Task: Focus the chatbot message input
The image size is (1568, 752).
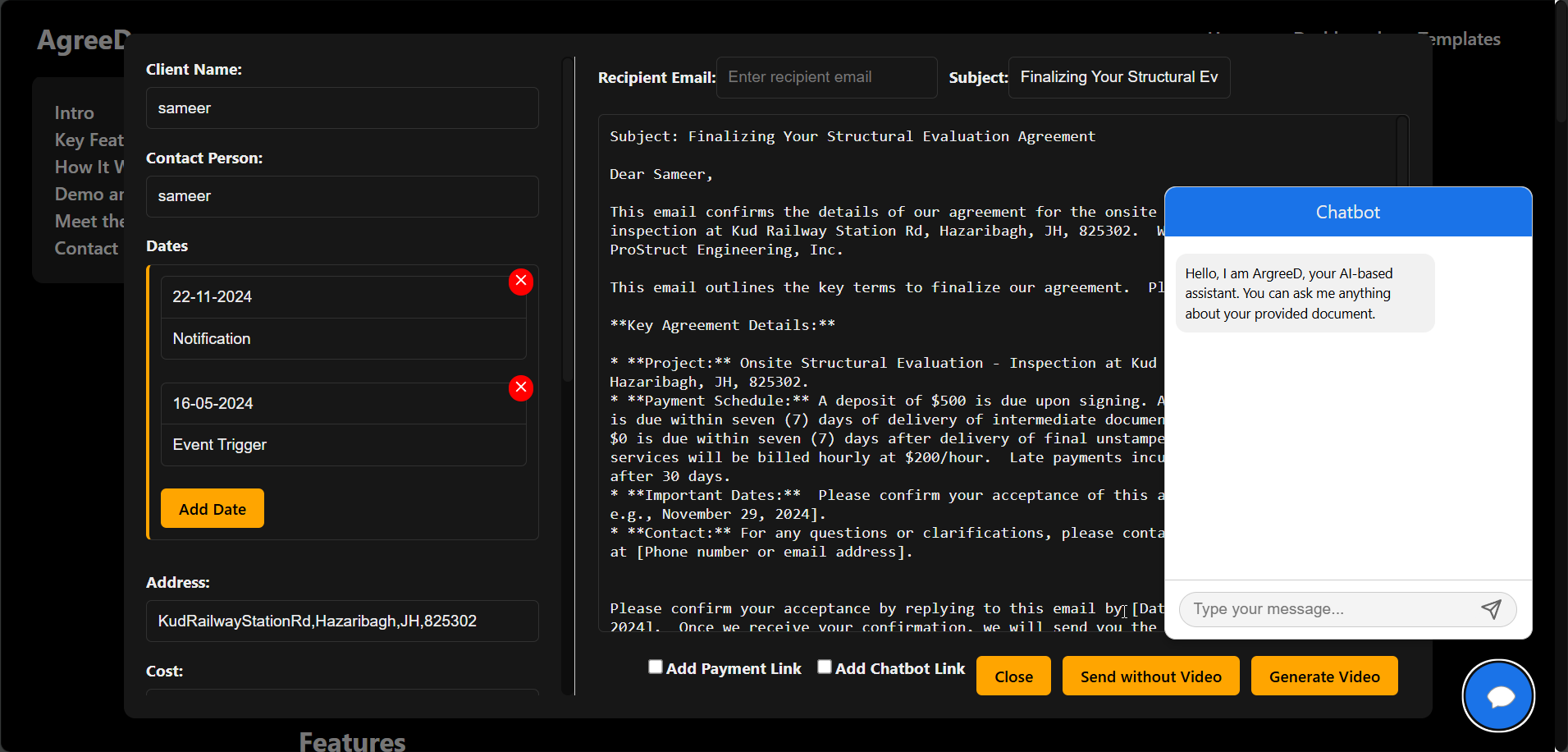Action: (x=1328, y=609)
